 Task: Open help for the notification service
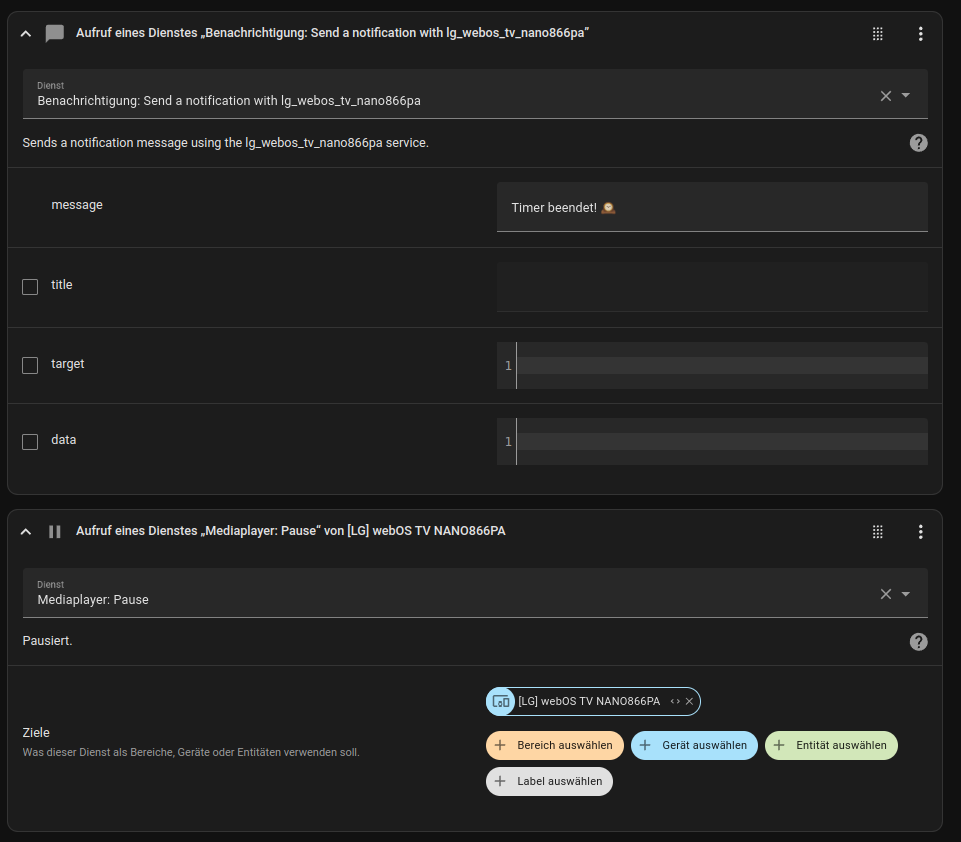coord(918,143)
